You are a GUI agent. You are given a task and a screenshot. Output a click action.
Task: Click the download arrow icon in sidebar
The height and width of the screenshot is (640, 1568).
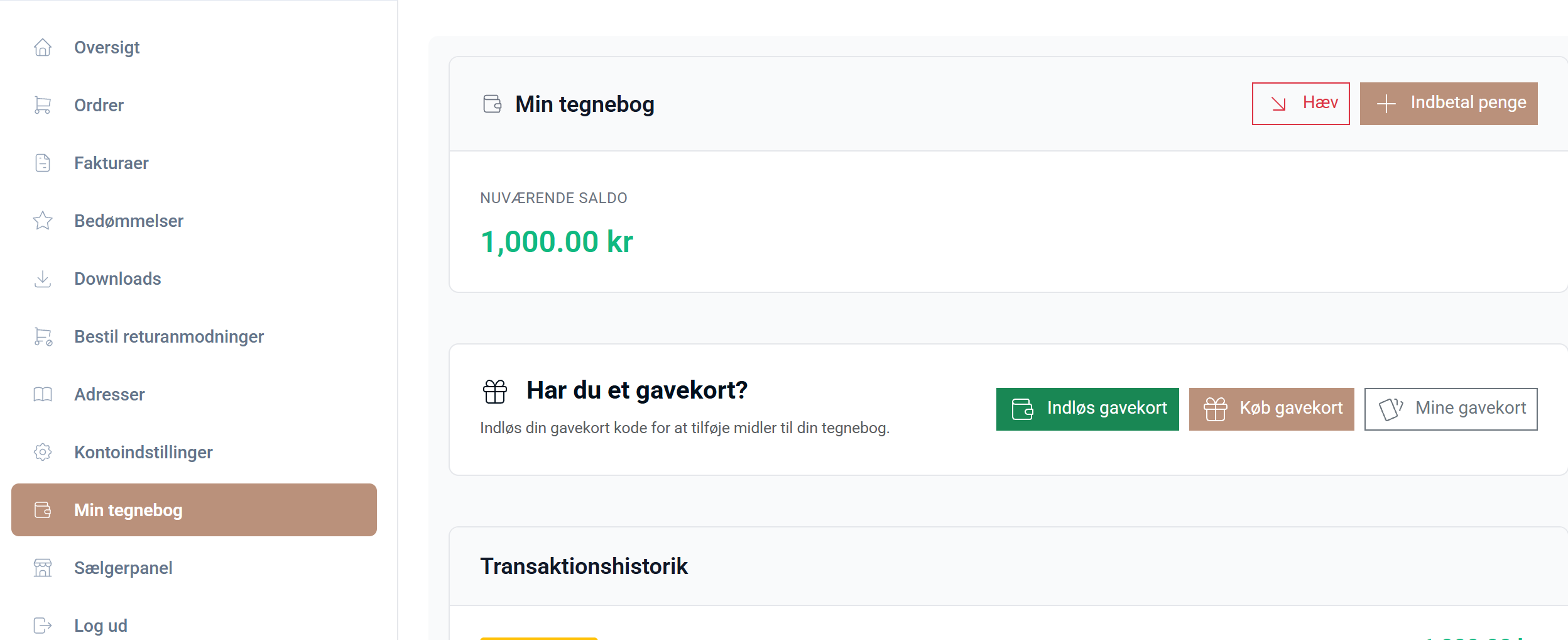pyautogui.click(x=43, y=279)
